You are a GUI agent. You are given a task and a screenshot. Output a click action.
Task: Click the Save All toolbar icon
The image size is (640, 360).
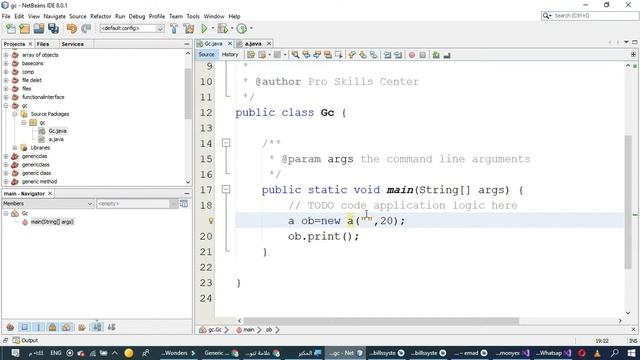(x=53, y=29)
